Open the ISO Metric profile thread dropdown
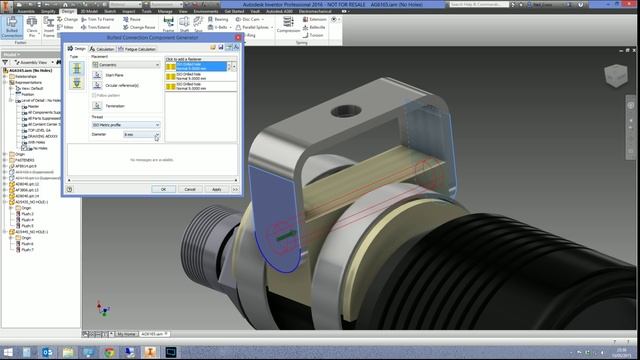The height and width of the screenshot is (360, 640). point(126,125)
